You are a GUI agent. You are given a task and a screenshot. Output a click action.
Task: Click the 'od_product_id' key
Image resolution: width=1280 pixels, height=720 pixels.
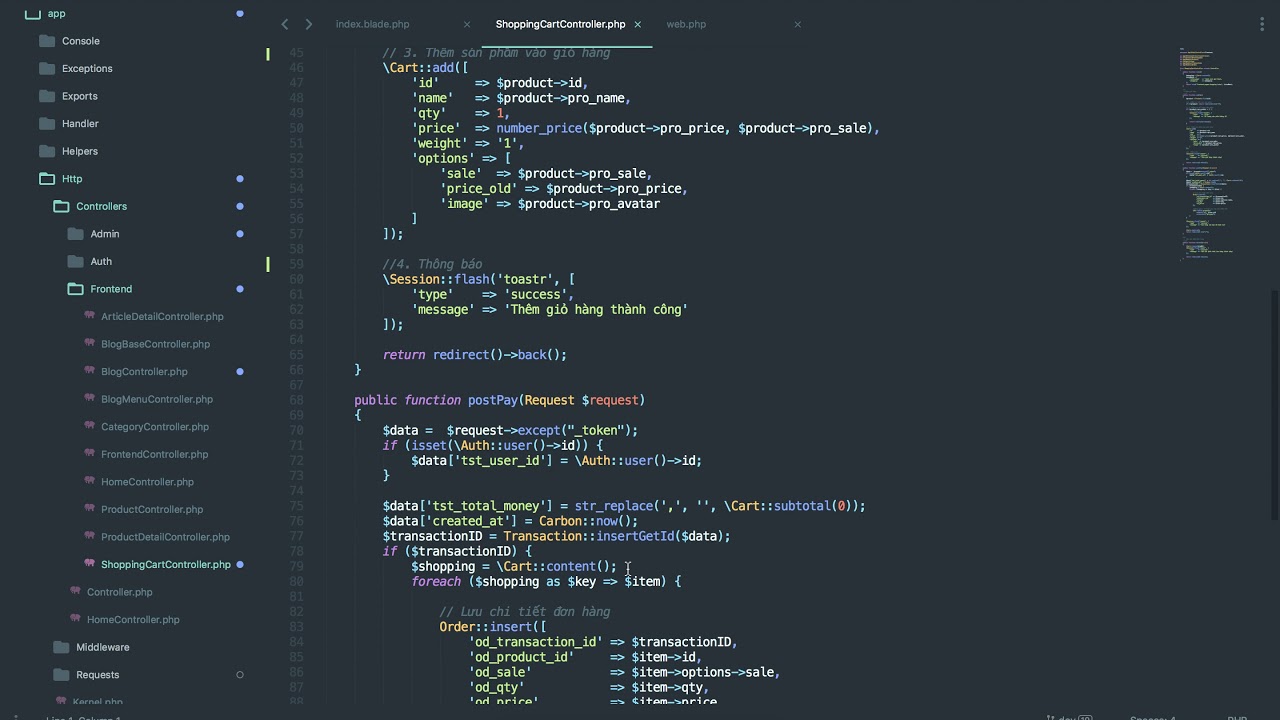pos(521,657)
